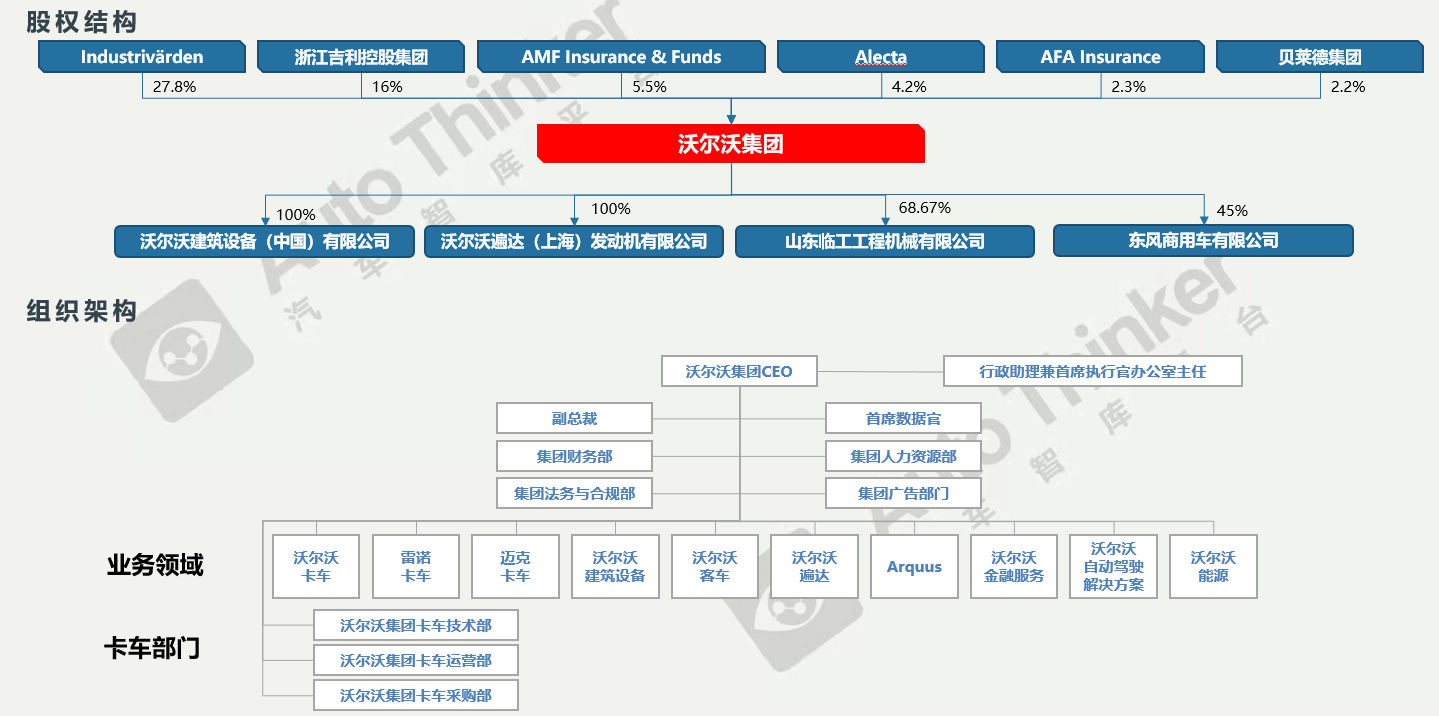The width and height of the screenshot is (1439, 716).
Task: Click the 2.2% share percentage
Action: click(x=1348, y=87)
